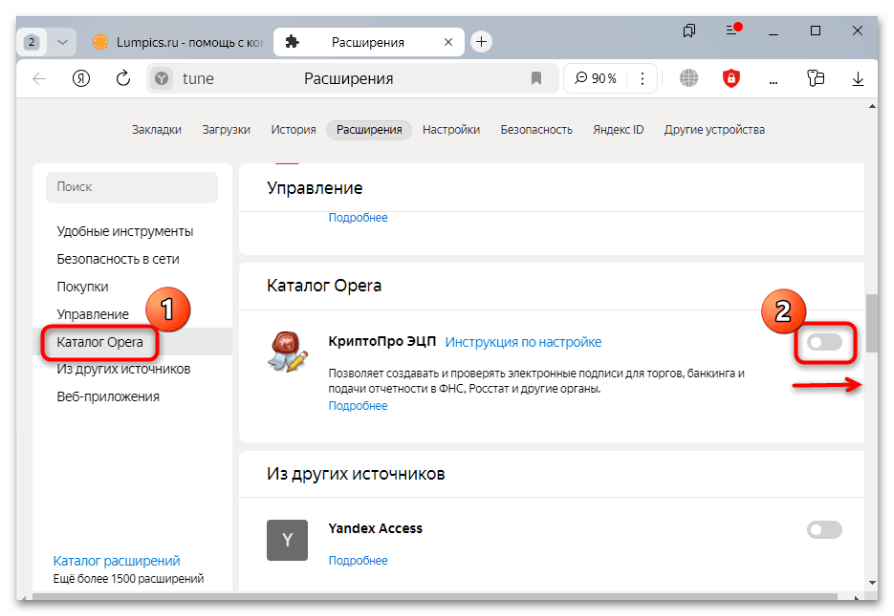Click Подробнее under Управление section
The height and width of the screenshot is (616, 894).
[358, 217]
